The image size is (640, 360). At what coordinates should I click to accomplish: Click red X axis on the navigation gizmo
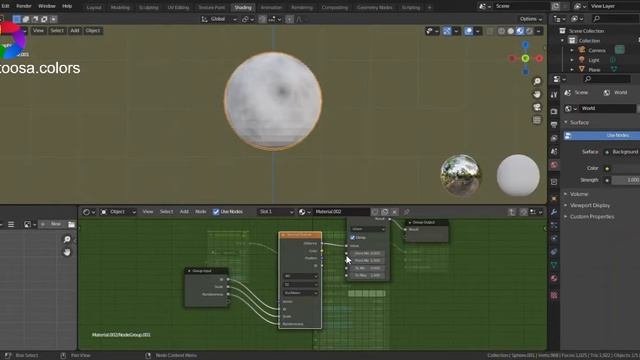(x=539, y=58)
